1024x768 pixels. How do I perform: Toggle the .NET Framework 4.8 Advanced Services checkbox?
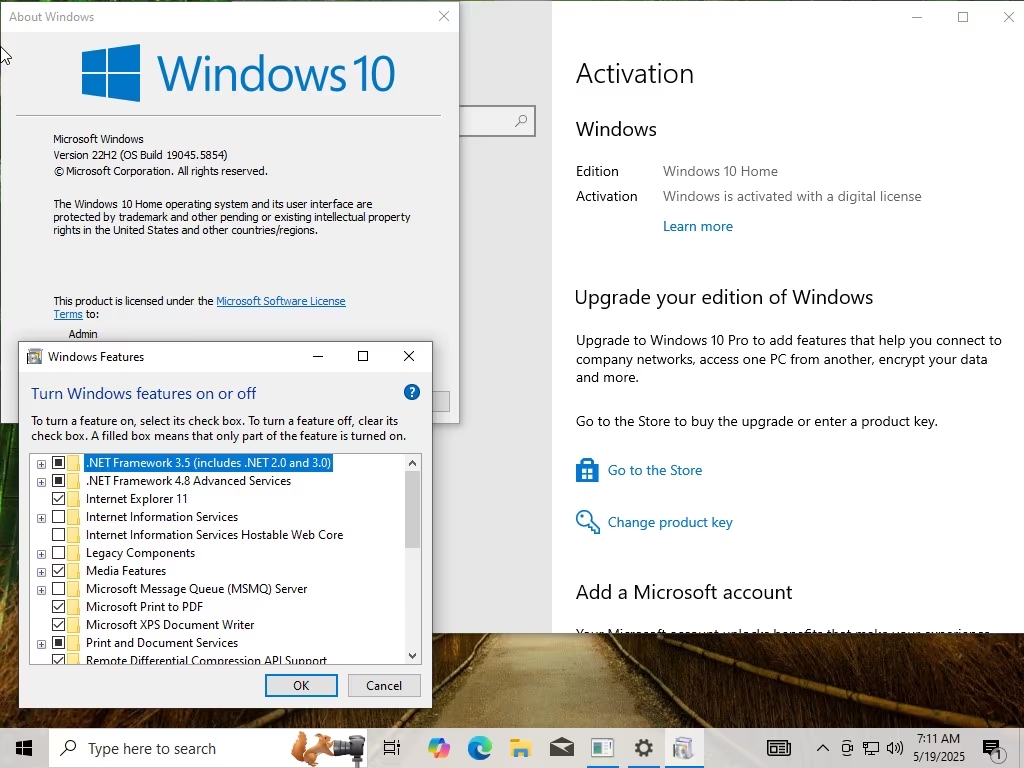pyautogui.click(x=58, y=481)
